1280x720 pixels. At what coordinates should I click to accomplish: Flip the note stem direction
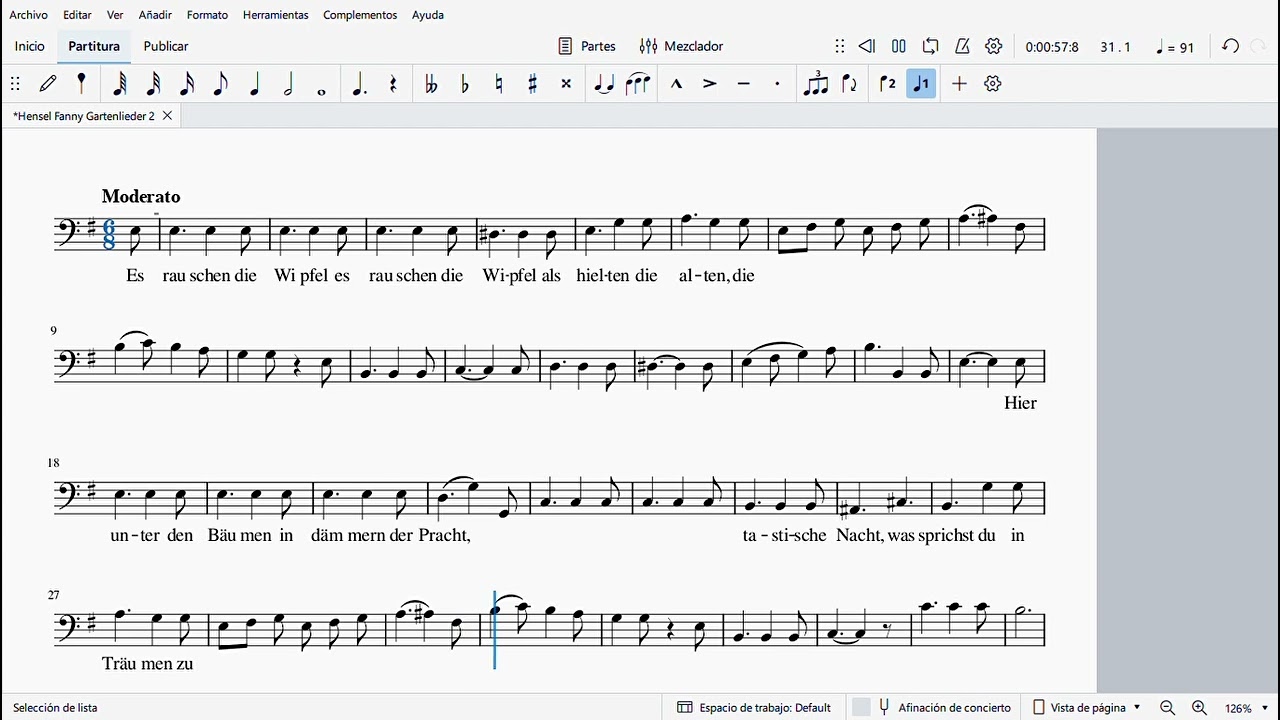850,84
